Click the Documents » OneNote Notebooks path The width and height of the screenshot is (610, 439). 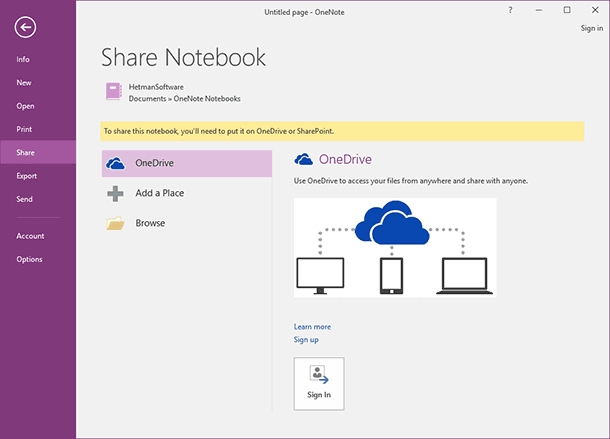tap(184, 99)
